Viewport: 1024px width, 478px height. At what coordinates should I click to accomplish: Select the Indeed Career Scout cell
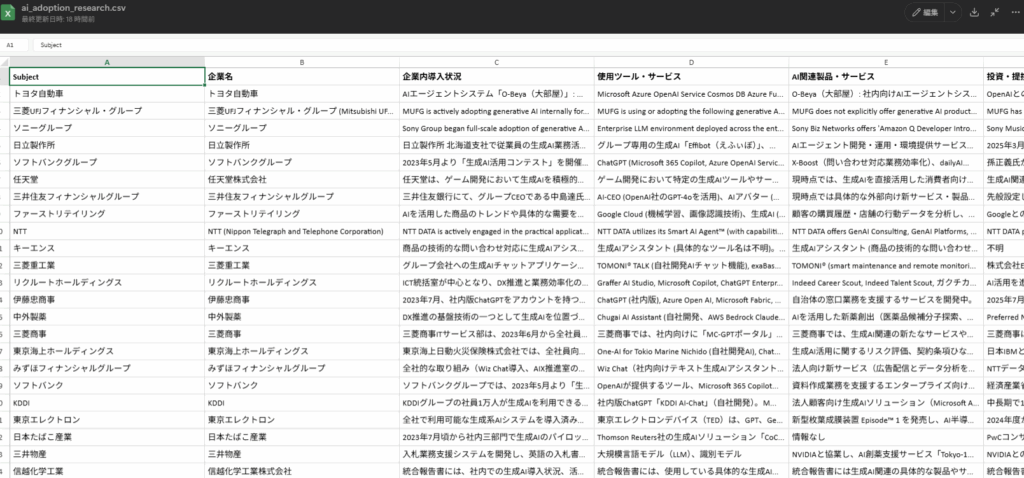point(886,283)
